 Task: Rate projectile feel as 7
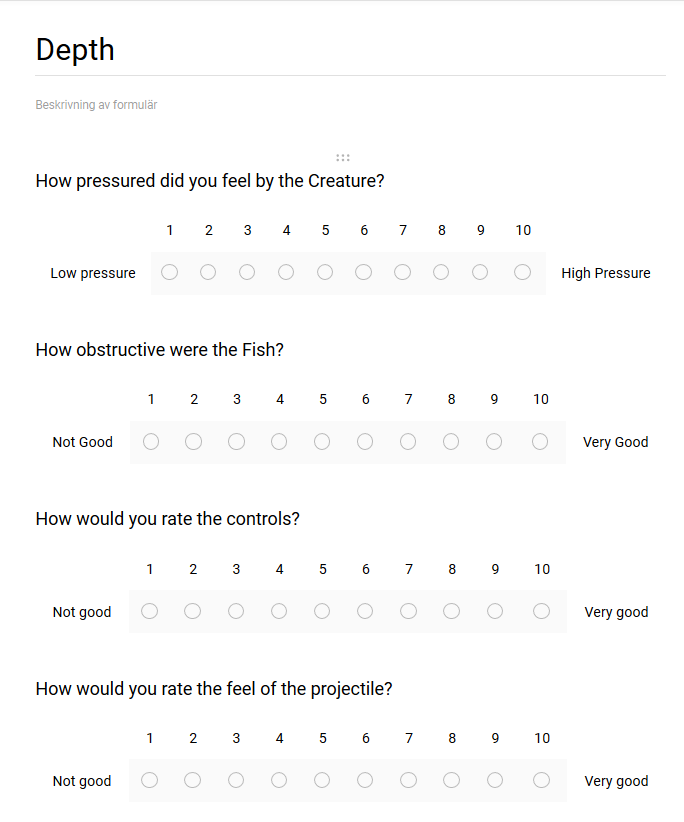point(408,780)
